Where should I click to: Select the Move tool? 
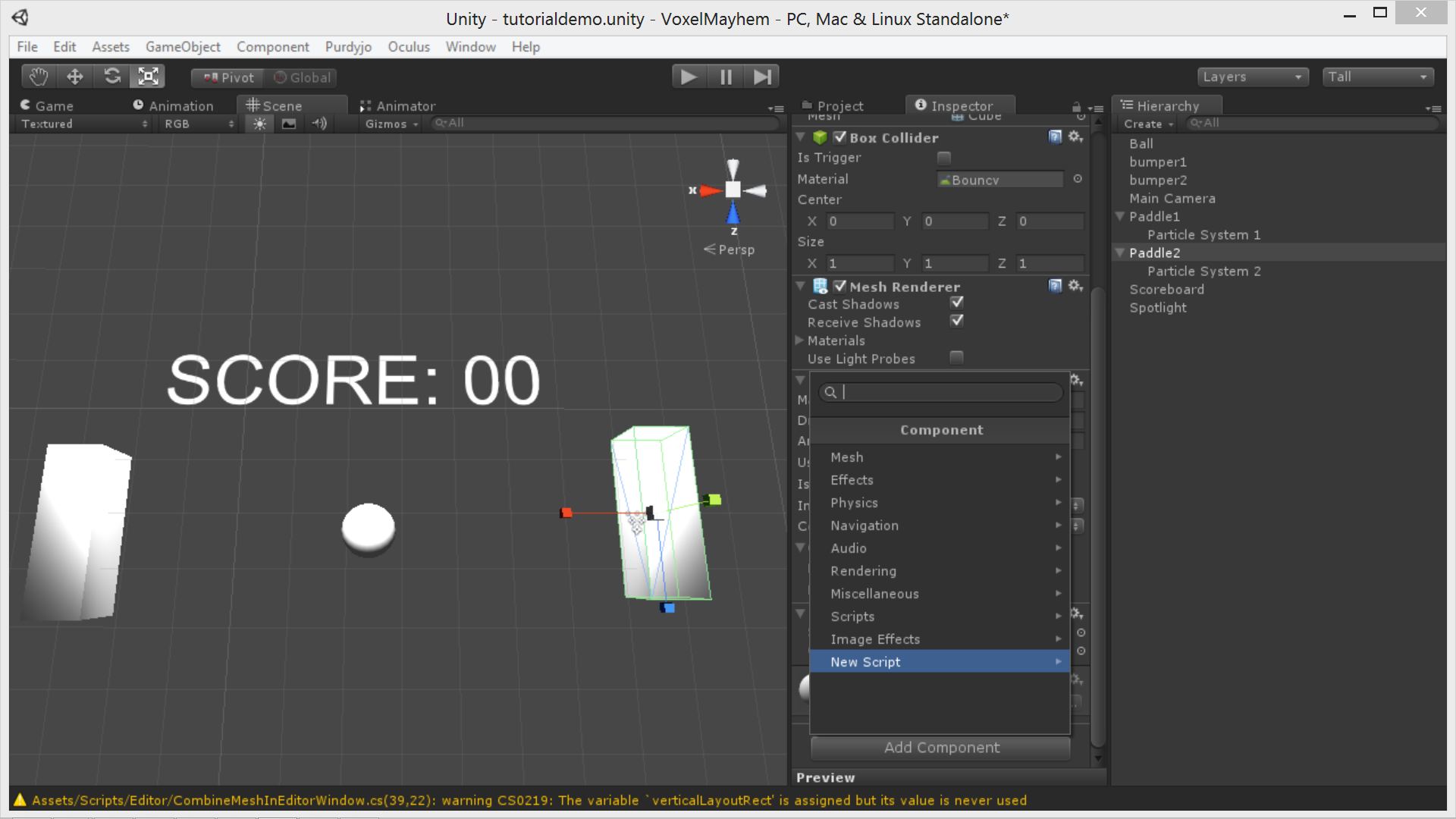[74, 76]
